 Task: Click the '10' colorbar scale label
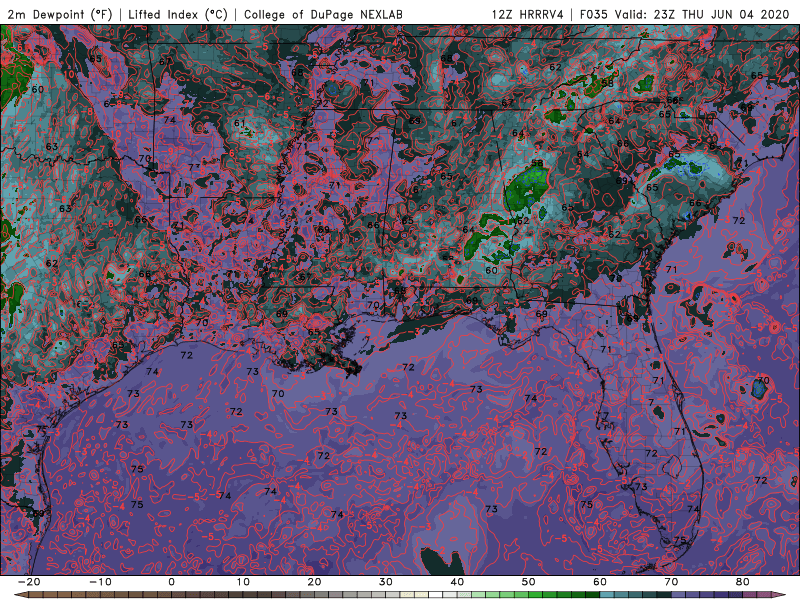243,582
